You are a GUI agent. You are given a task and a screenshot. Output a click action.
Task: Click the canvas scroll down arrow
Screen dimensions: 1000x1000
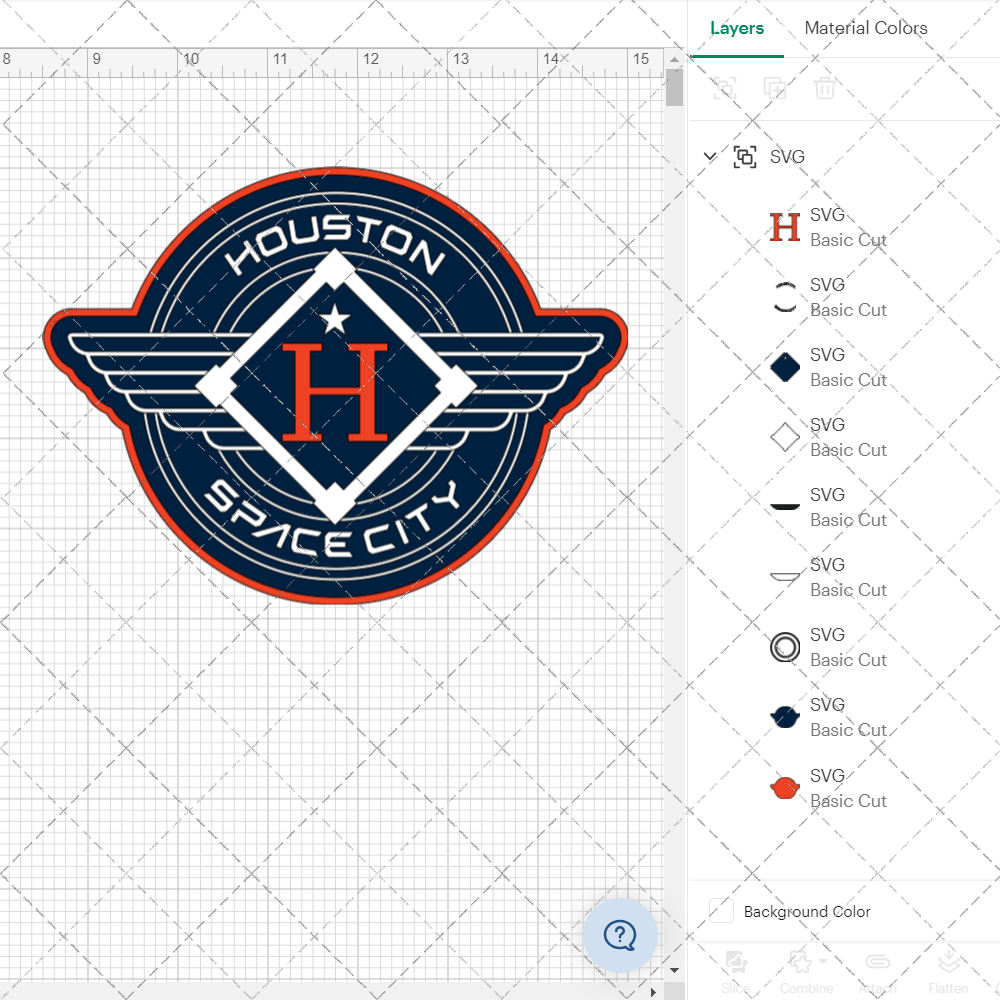(x=674, y=970)
